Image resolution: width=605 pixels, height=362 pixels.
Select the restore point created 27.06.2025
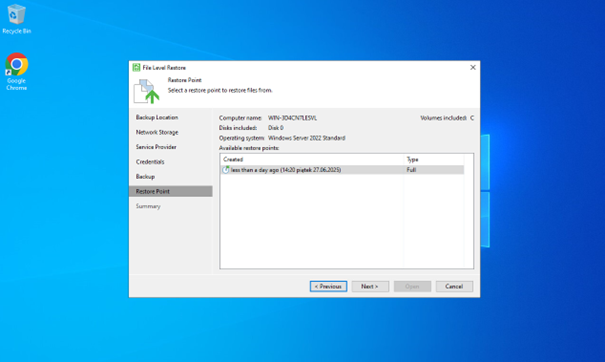[x=342, y=170]
